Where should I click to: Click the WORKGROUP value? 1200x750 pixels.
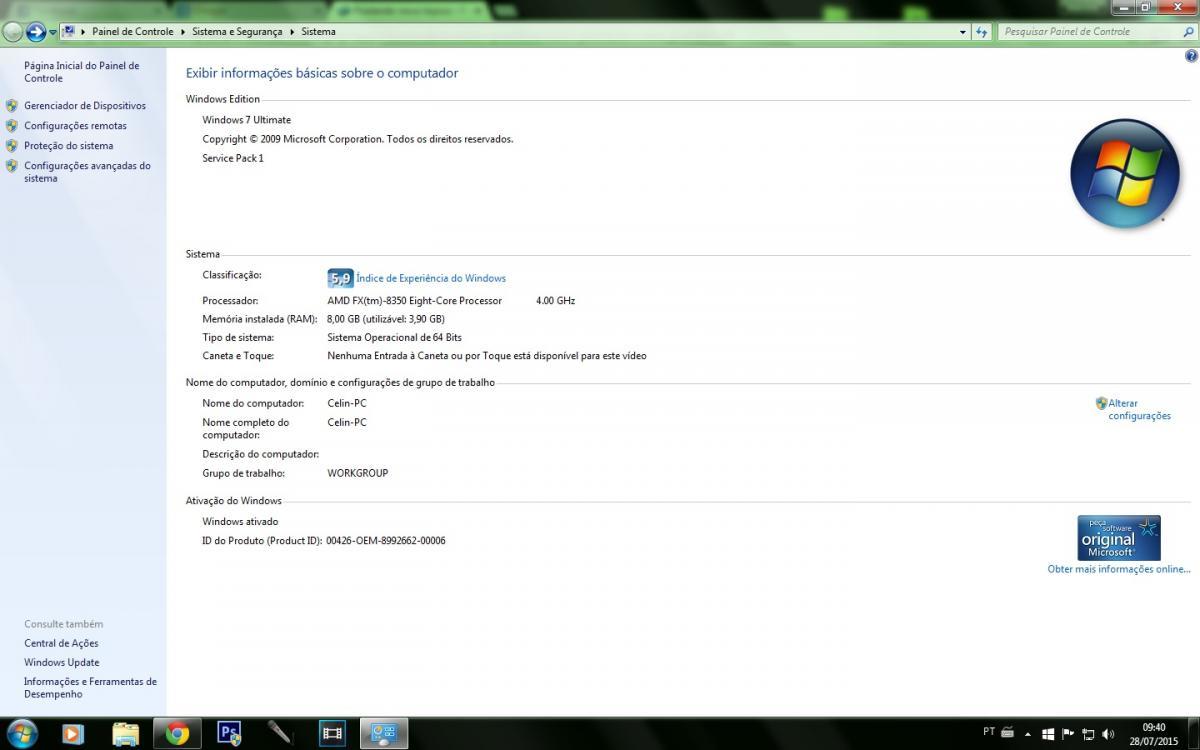point(358,473)
